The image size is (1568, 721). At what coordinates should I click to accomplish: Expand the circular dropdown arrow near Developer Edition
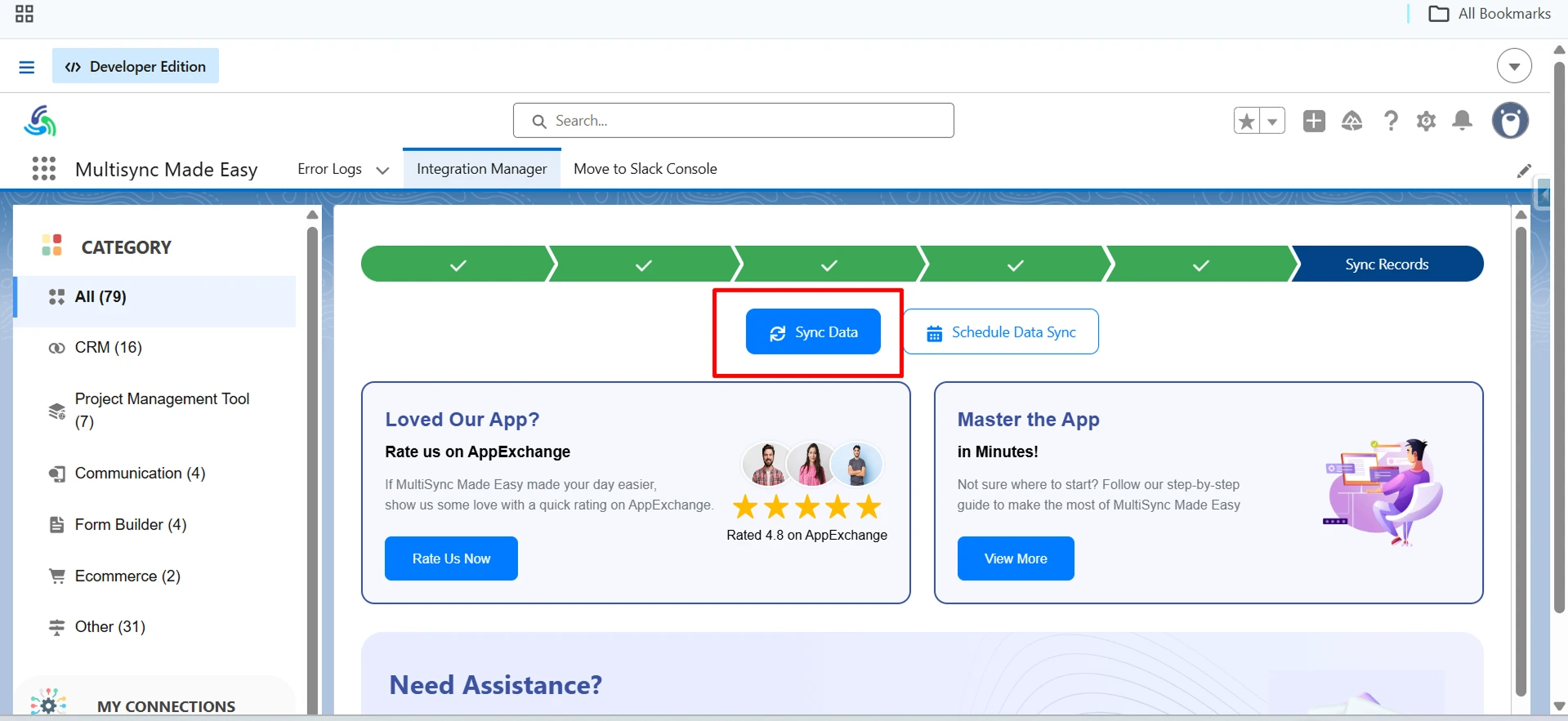click(x=1514, y=66)
